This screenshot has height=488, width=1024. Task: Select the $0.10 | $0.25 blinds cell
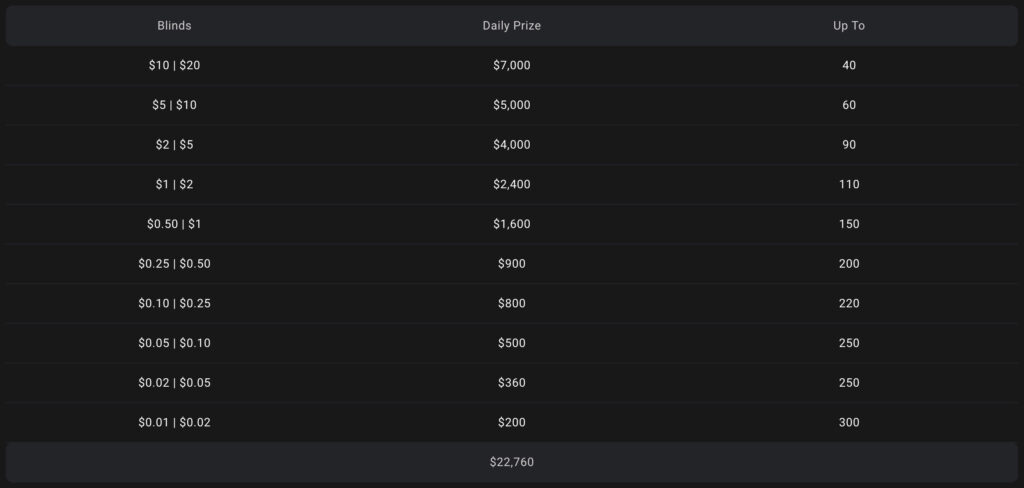tap(174, 303)
